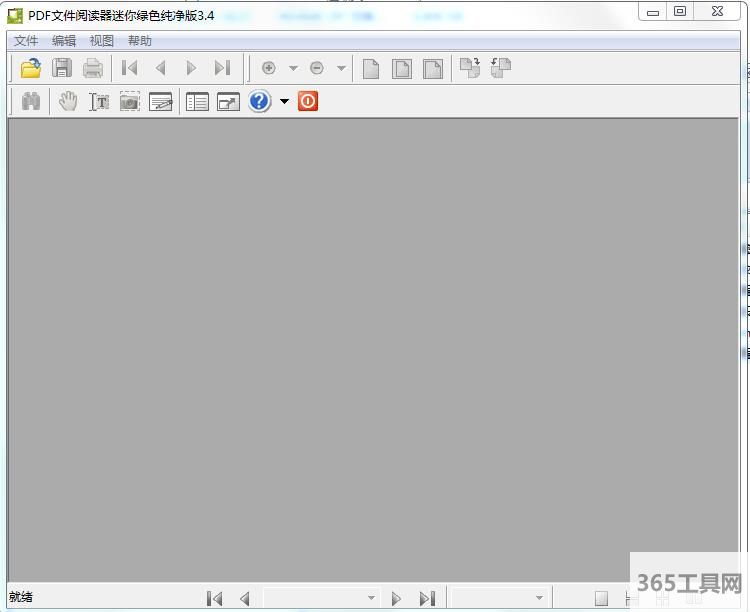Click the printer icon in toolbar
Screen dimensions: 750x612
coord(93,68)
